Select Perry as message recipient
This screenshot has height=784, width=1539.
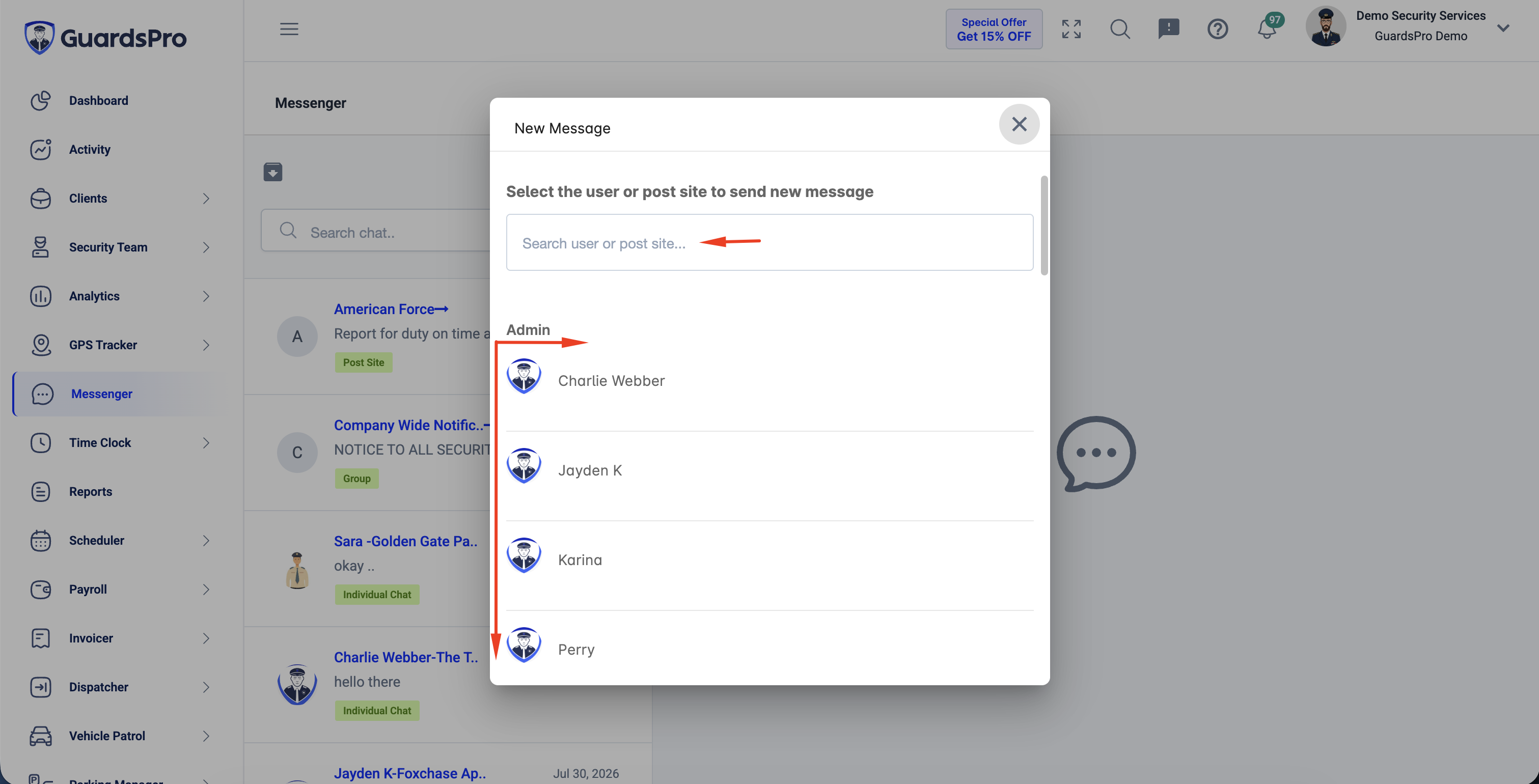576,649
